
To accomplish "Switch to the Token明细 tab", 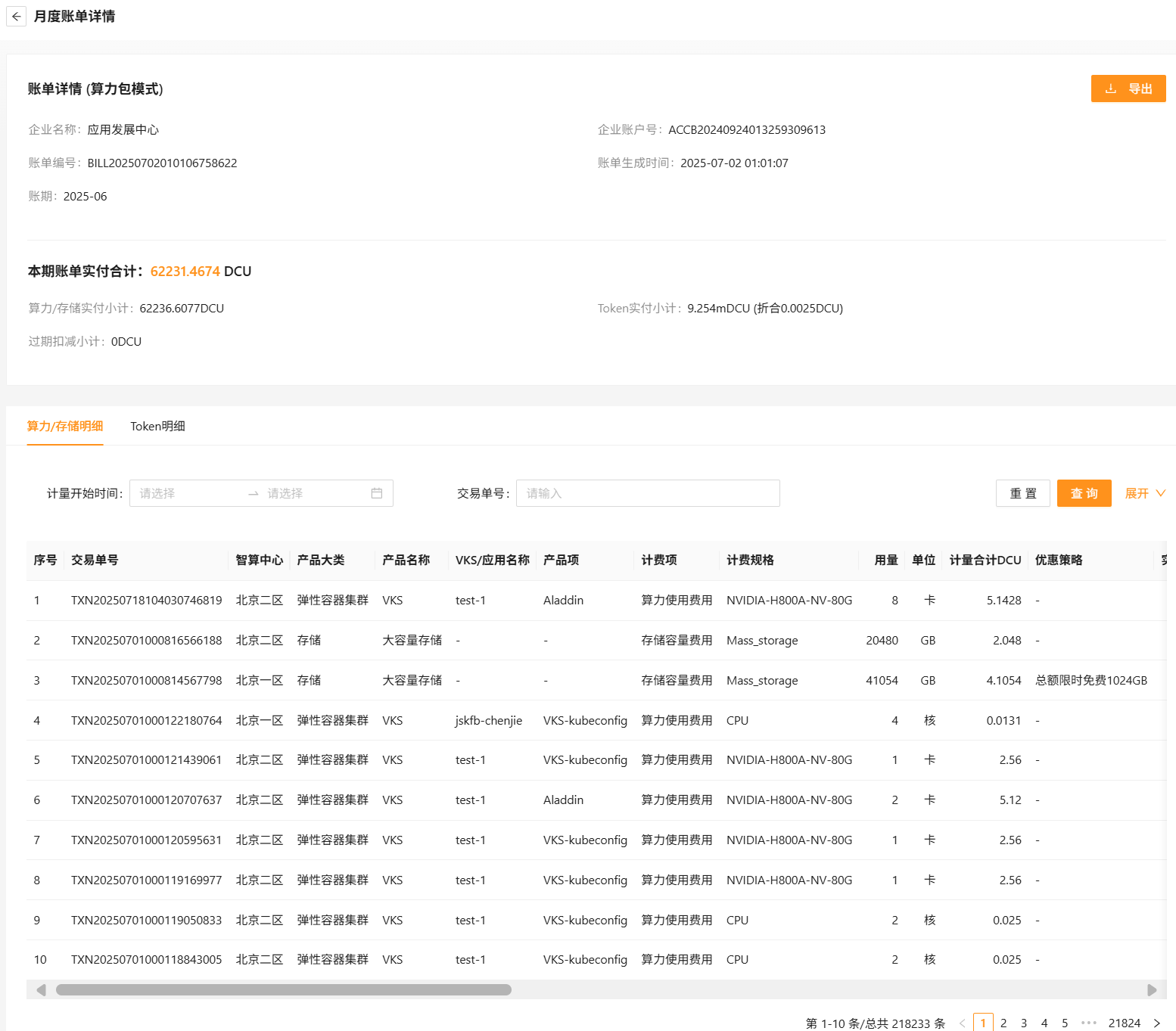I will (157, 426).
